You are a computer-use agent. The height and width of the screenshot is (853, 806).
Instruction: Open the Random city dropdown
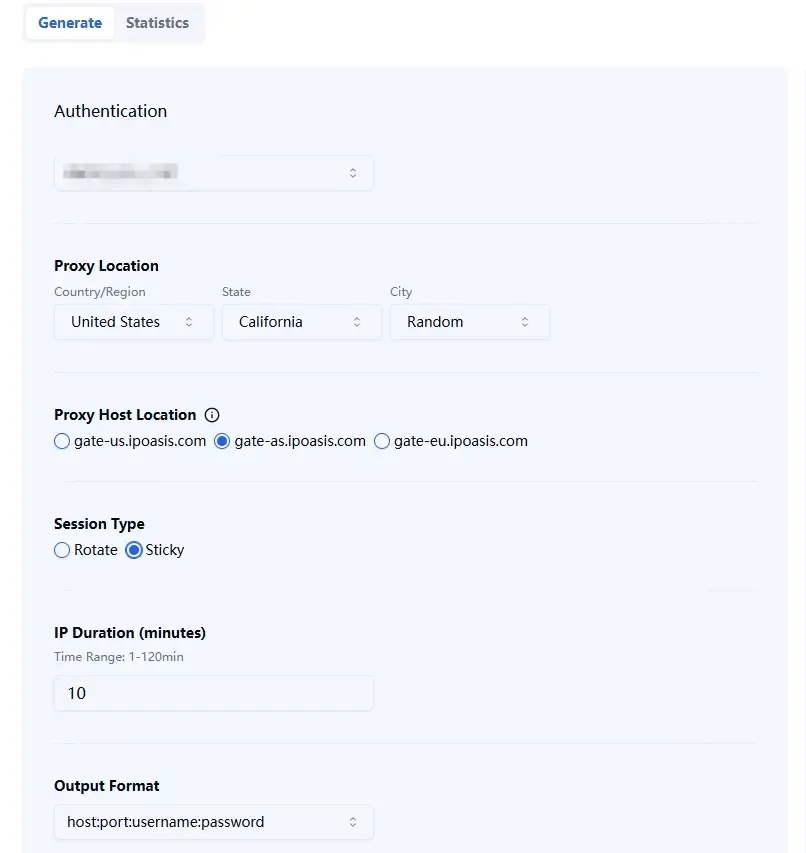pyautogui.click(x=469, y=322)
